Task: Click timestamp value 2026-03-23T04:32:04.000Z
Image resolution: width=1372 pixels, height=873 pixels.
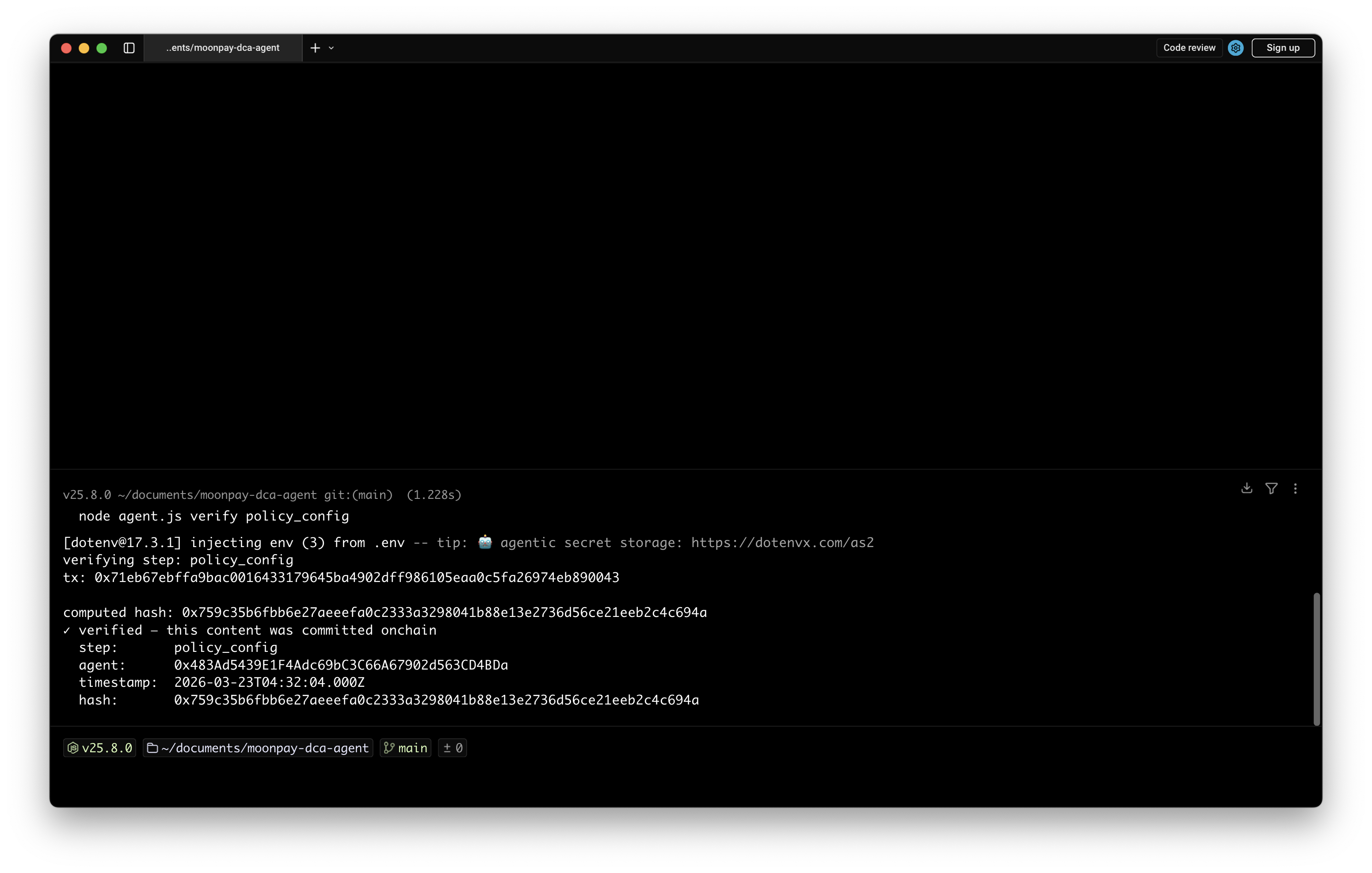Action: point(269,682)
